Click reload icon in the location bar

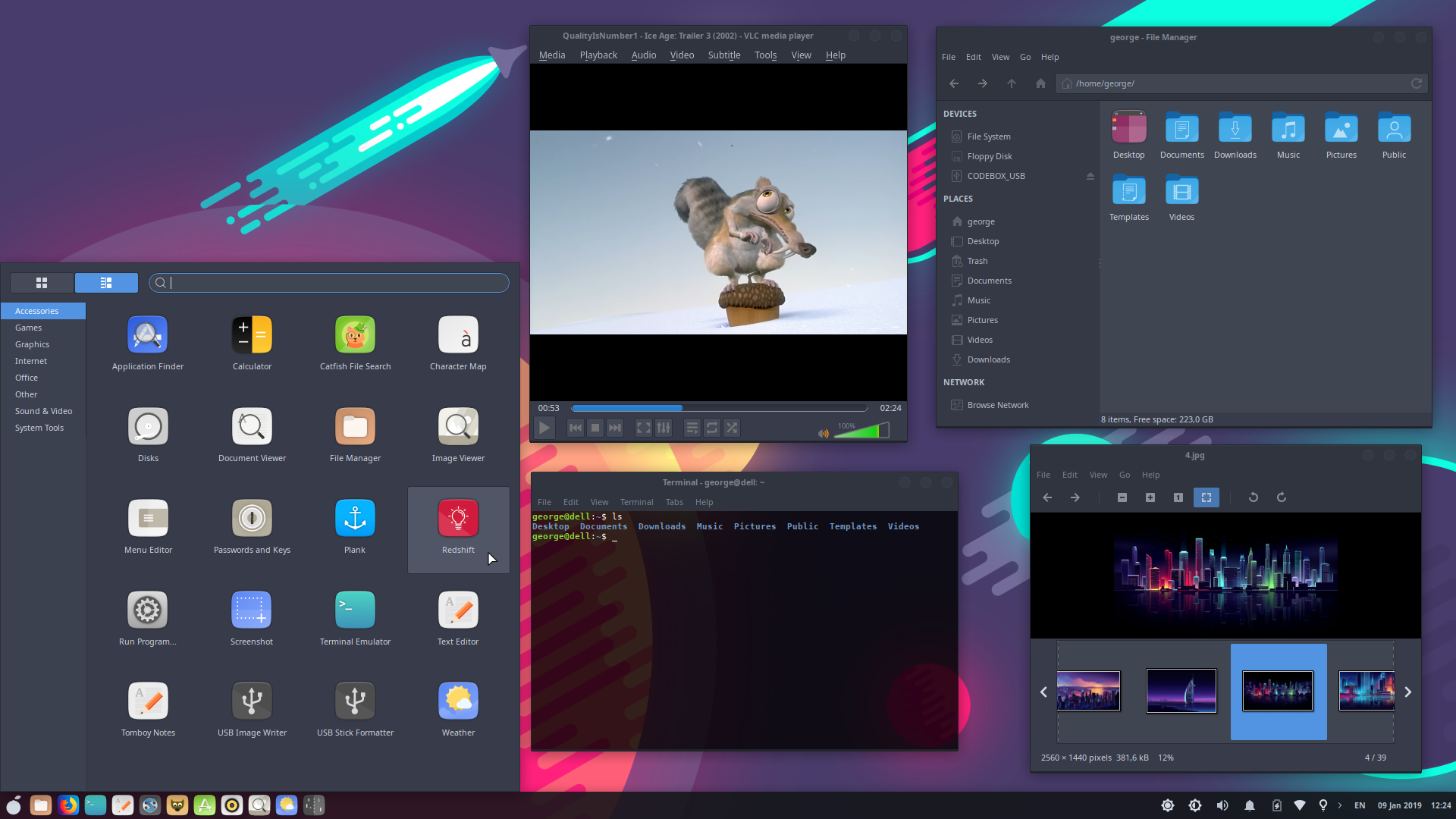(x=1416, y=83)
